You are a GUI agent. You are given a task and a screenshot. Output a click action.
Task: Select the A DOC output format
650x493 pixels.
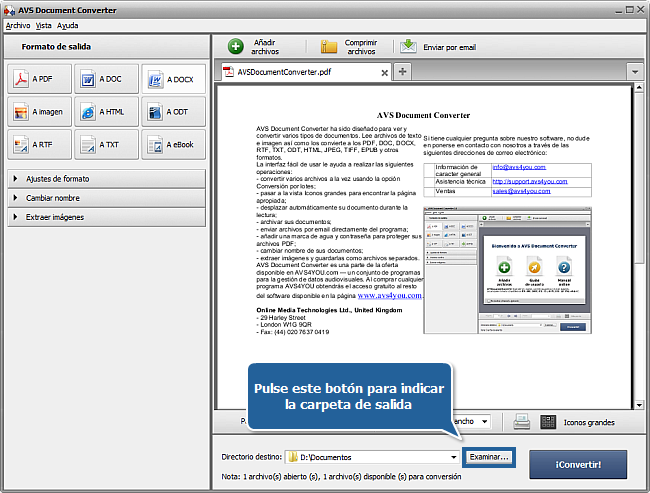click(x=106, y=79)
